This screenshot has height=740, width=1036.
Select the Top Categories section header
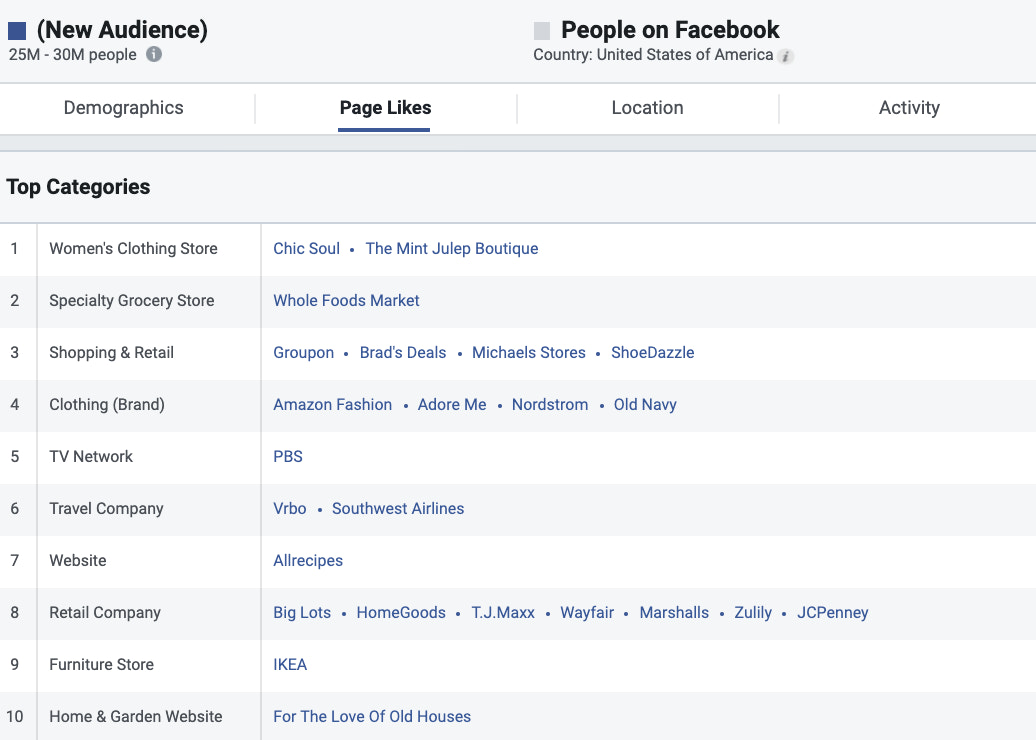pyautogui.click(x=78, y=187)
